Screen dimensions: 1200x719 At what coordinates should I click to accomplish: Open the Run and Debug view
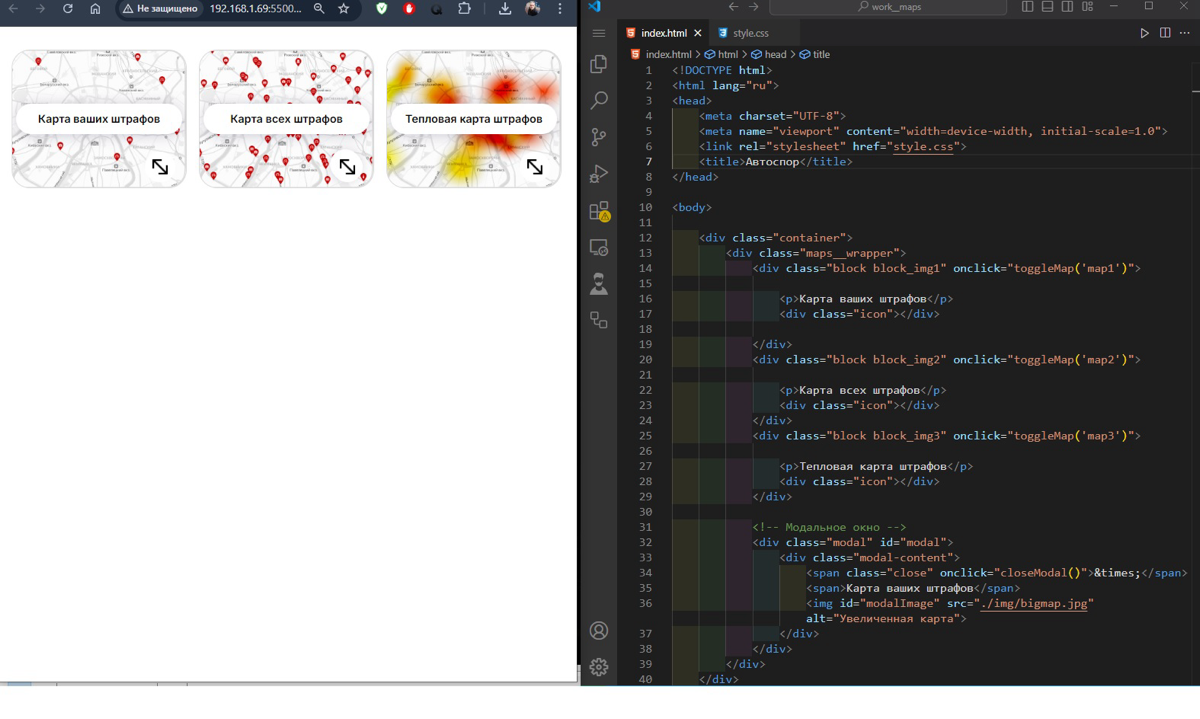tap(599, 174)
